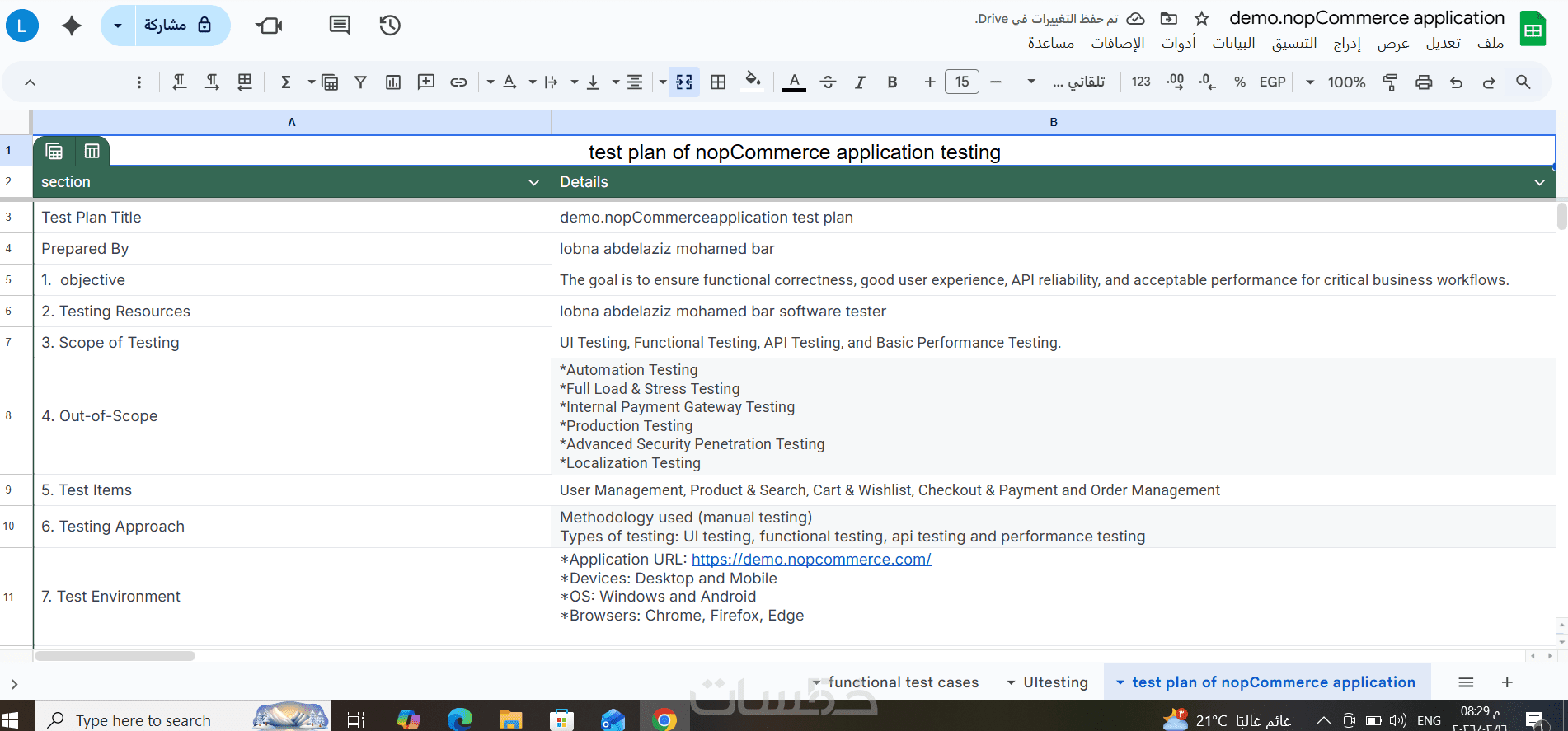1568x731 pixels.
Task: Apply percent format to the cell
Action: point(1239,82)
